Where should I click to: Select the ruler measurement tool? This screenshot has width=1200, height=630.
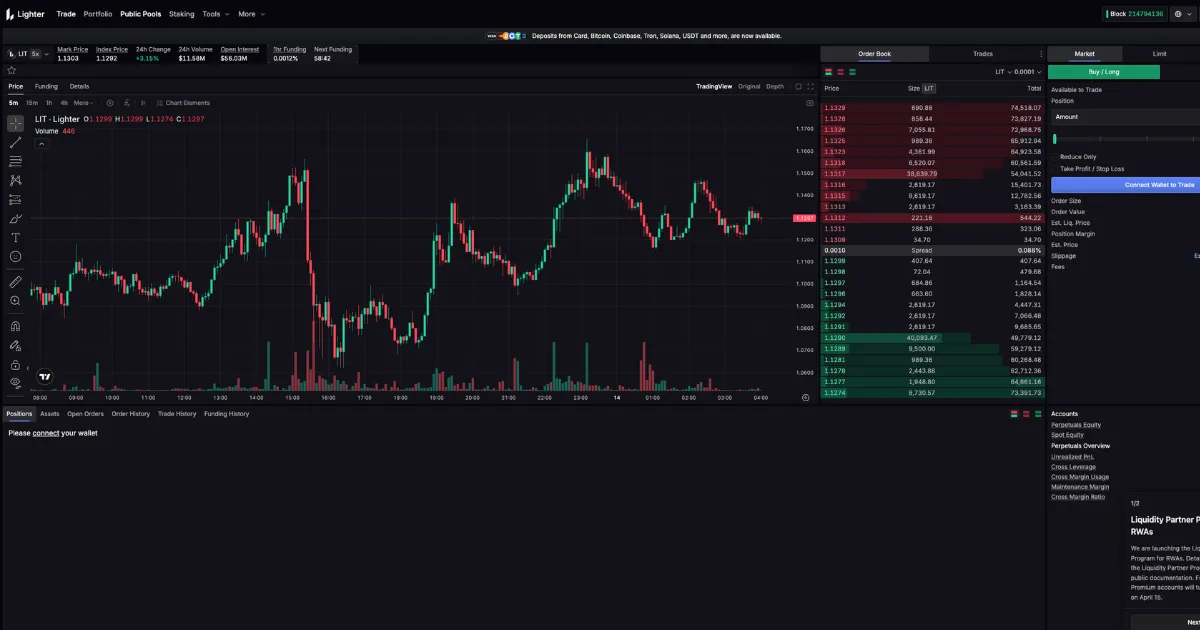point(13,281)
